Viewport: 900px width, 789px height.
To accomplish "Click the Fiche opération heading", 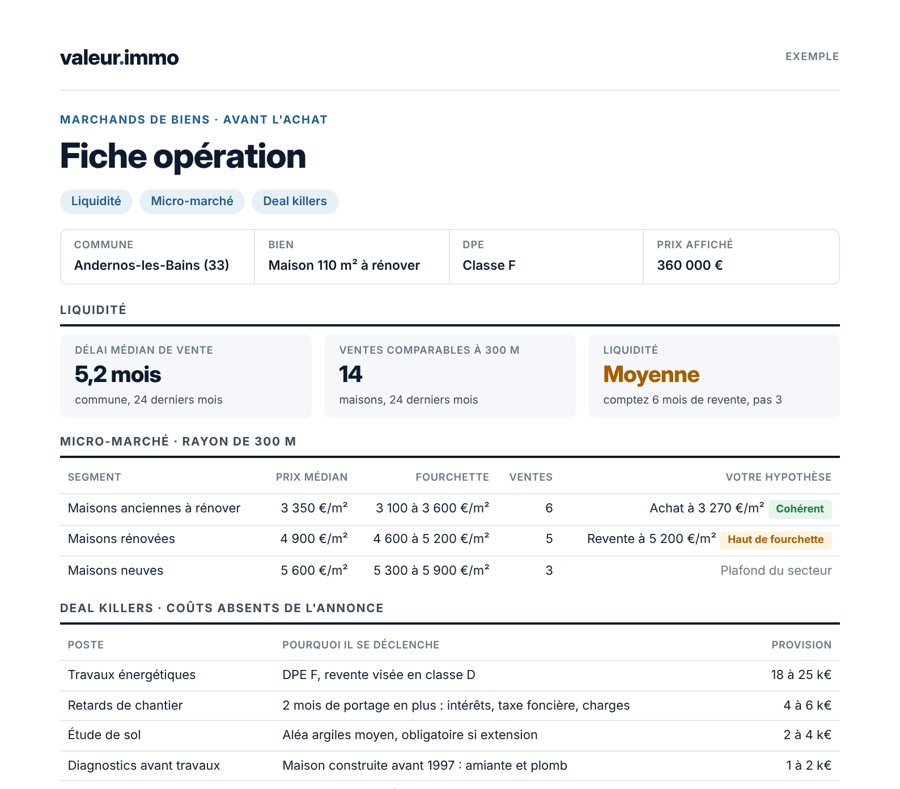I will (183, 156).
